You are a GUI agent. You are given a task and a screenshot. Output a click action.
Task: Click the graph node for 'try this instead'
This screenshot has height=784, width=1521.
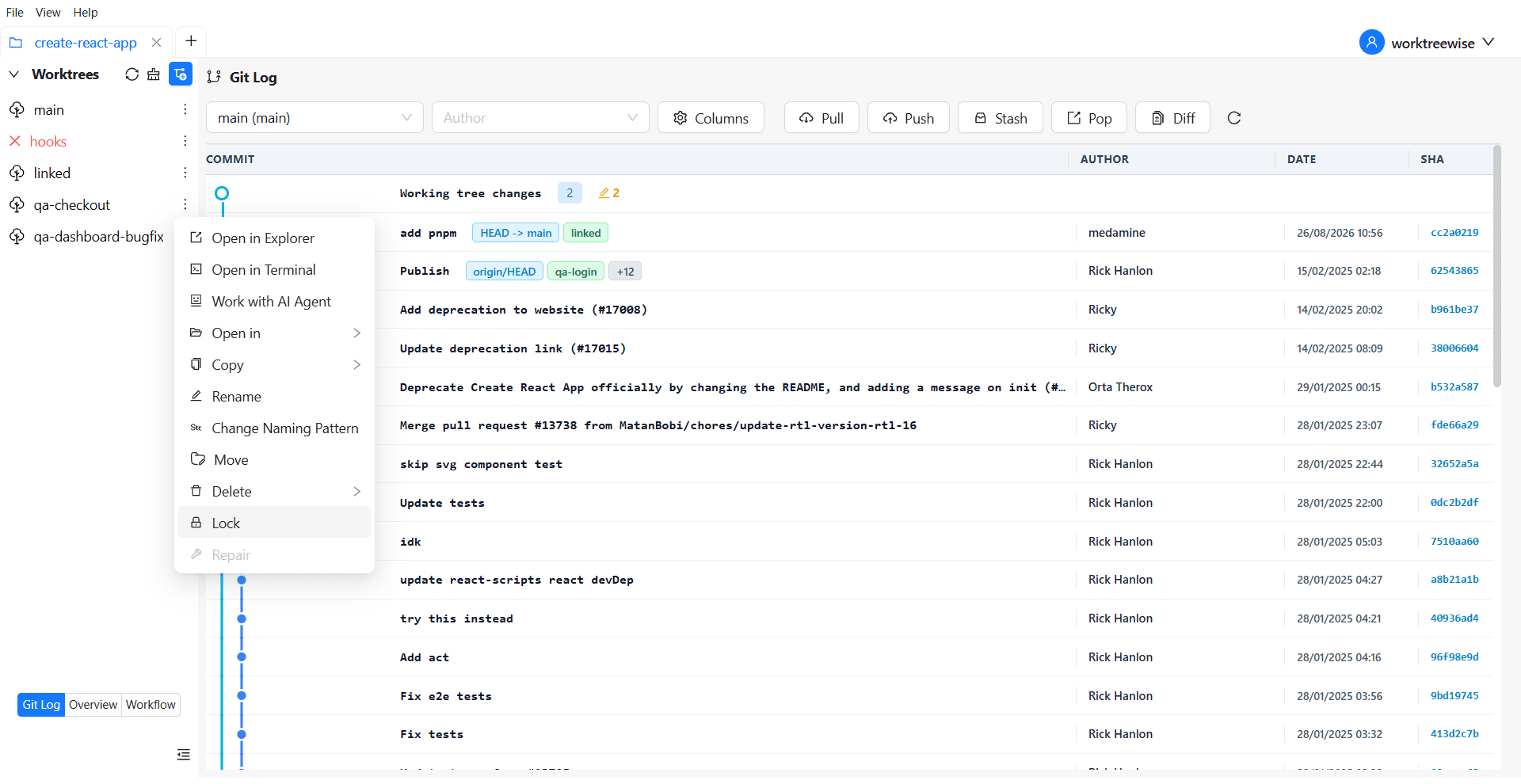click(242, 618)
